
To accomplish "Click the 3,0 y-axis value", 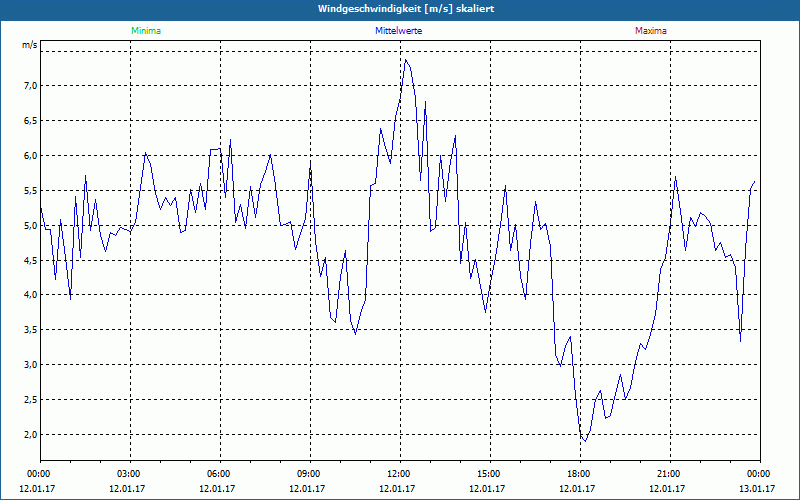I will [31, 365].
